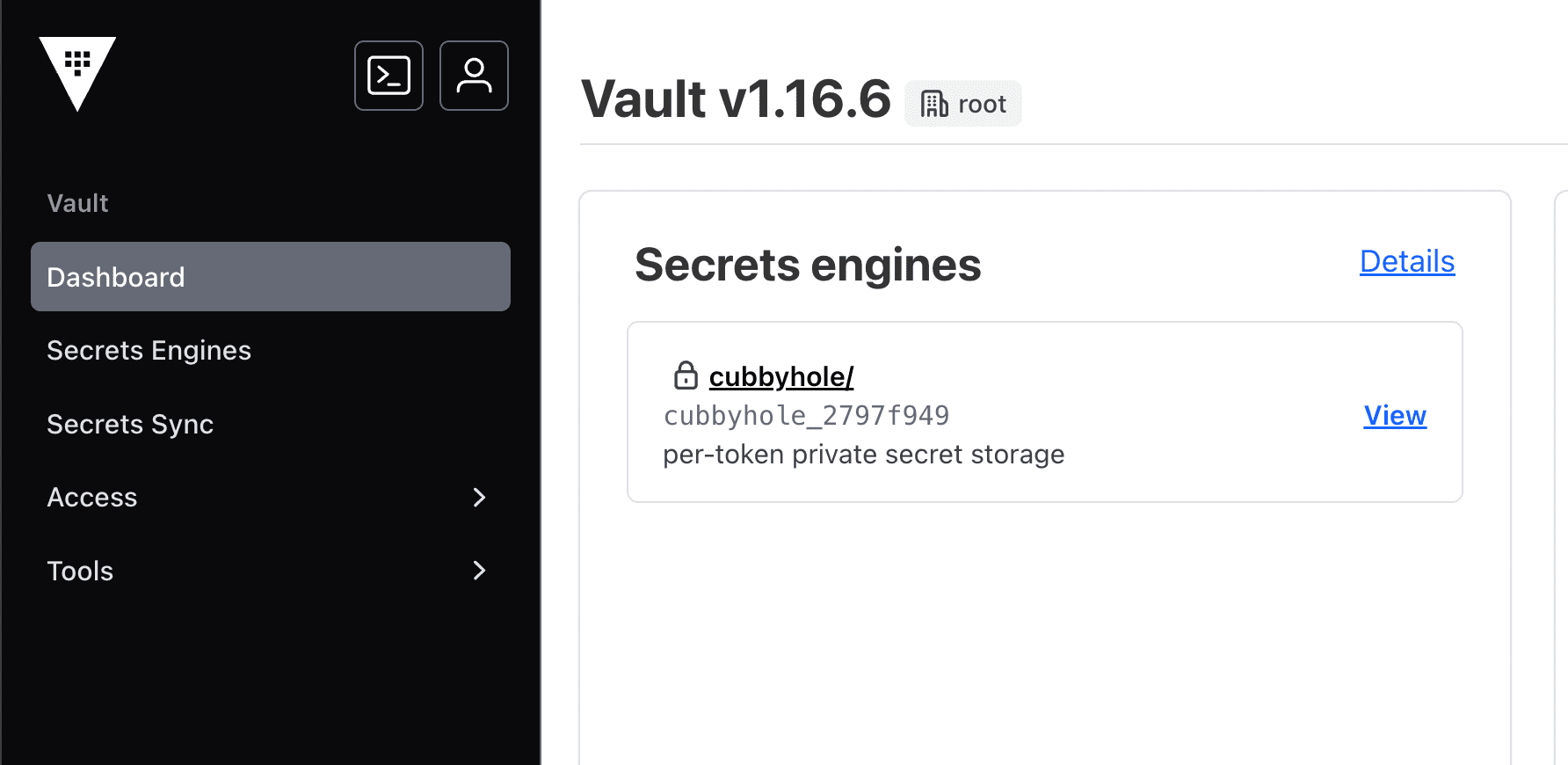Expand the Access chevron arrow
This screenshot has height=765, width=1568.
479,498
